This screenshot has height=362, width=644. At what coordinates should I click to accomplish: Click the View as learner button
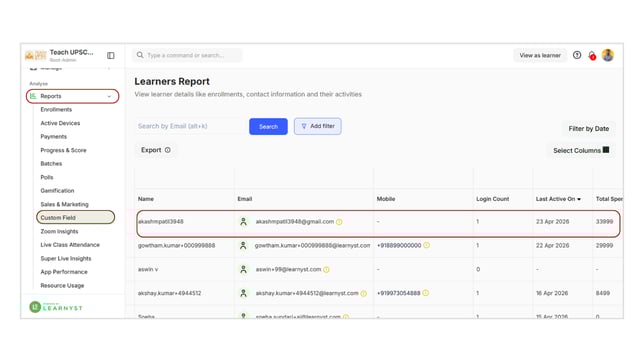coord(540,55)
